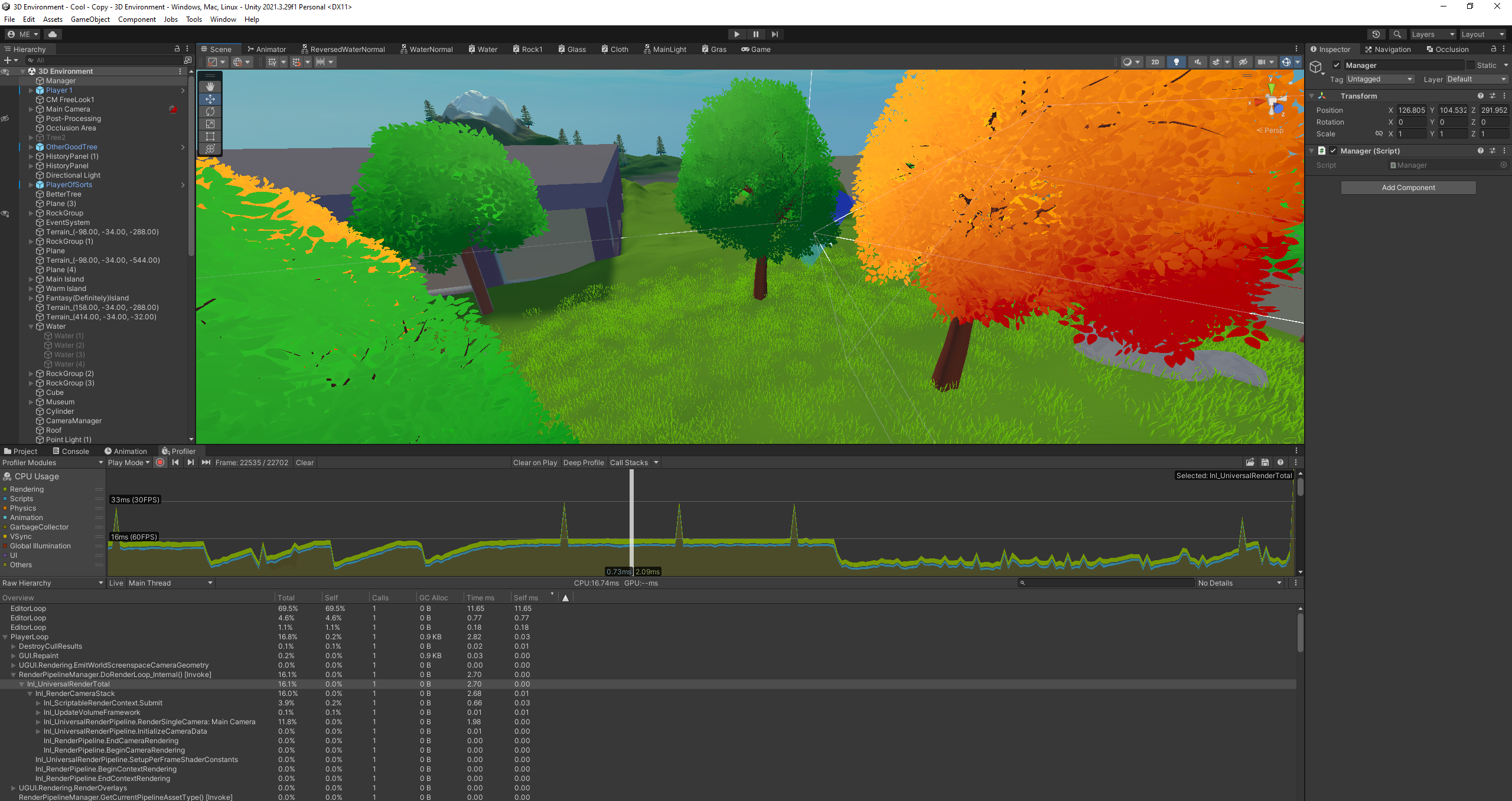This screenshot has width=1512, height=801.
Task: Click the record button in the Profiler toolbar
Action: point(160,462)
